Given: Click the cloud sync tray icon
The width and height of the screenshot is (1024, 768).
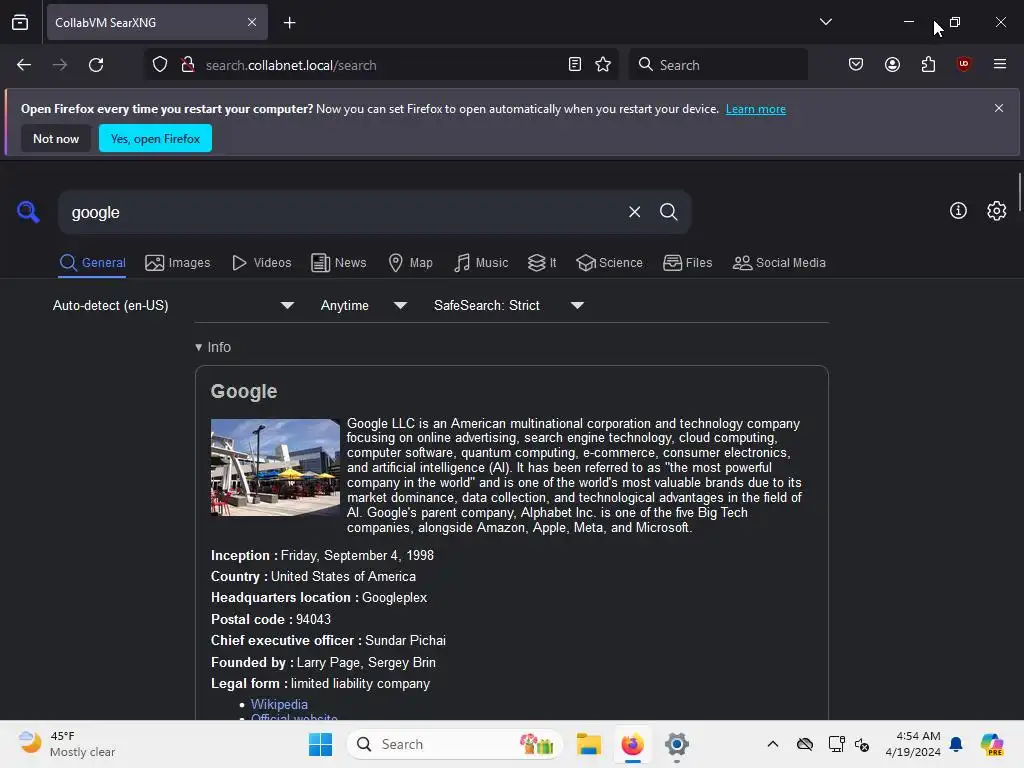Looking at the screenshot, I should pos(805,744).
